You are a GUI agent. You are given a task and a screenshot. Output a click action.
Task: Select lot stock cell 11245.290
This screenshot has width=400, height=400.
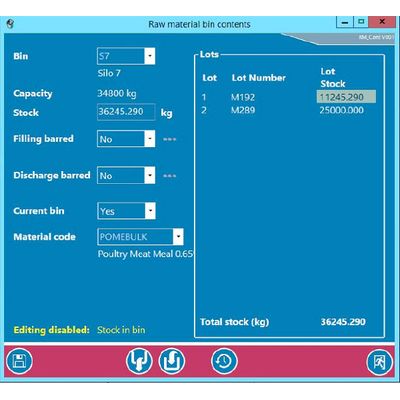pyautogui.click(x=346, y=97)
